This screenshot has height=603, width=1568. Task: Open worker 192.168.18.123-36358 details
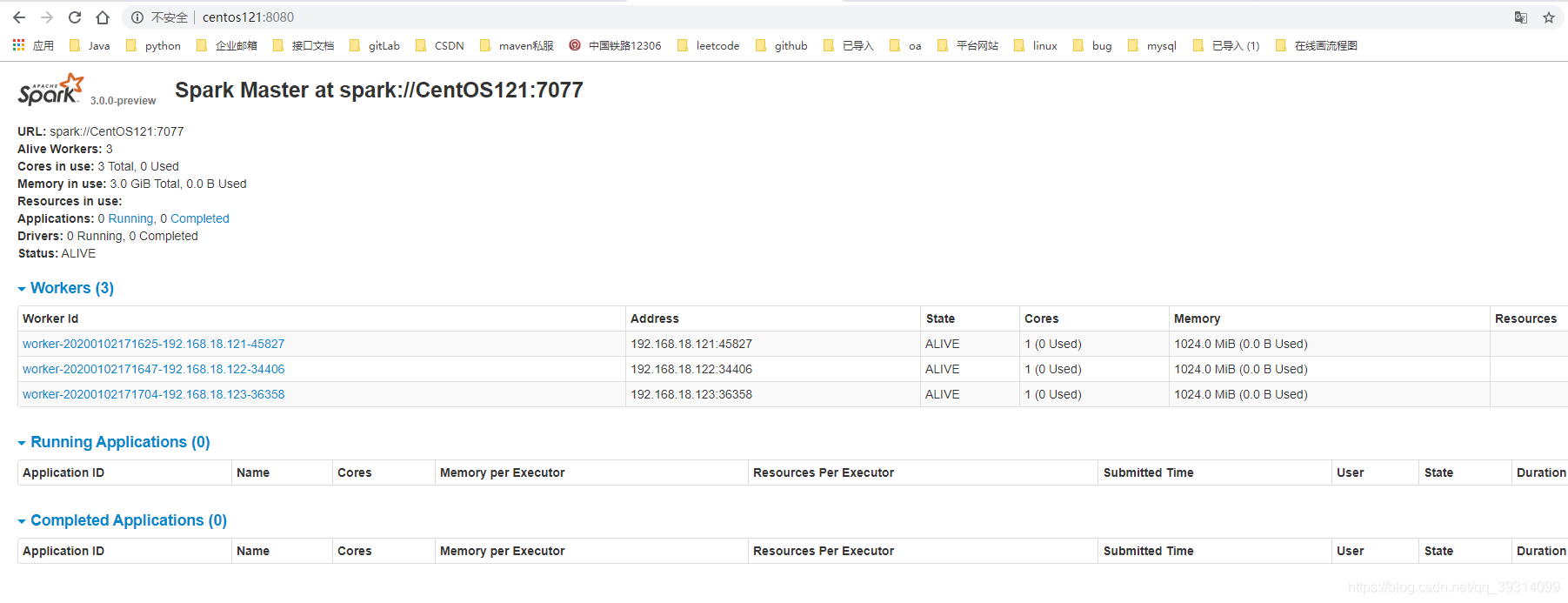point(154,394)
